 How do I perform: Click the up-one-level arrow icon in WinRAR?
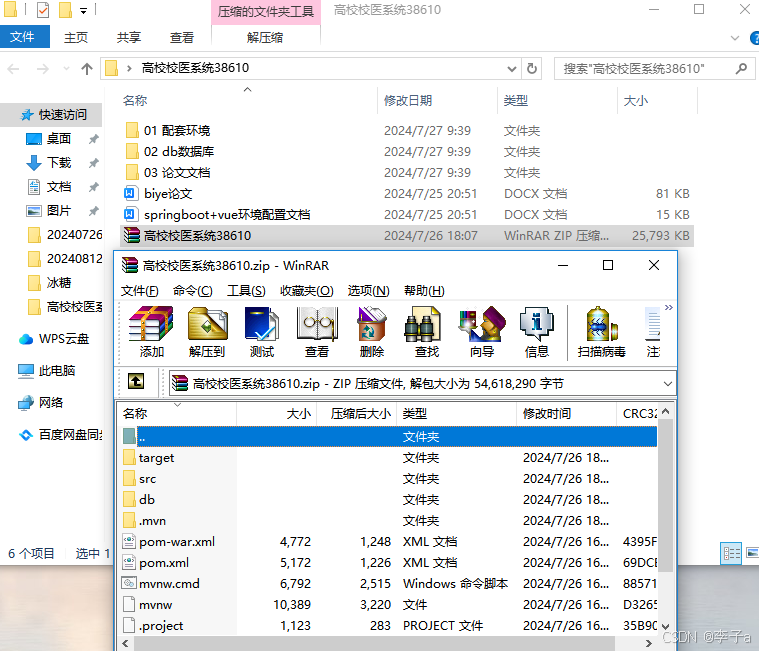click(x=136, y=381)
